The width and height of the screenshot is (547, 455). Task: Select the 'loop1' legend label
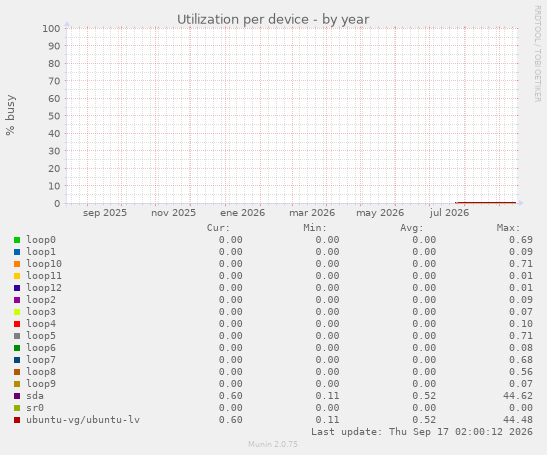coord(41,252)
